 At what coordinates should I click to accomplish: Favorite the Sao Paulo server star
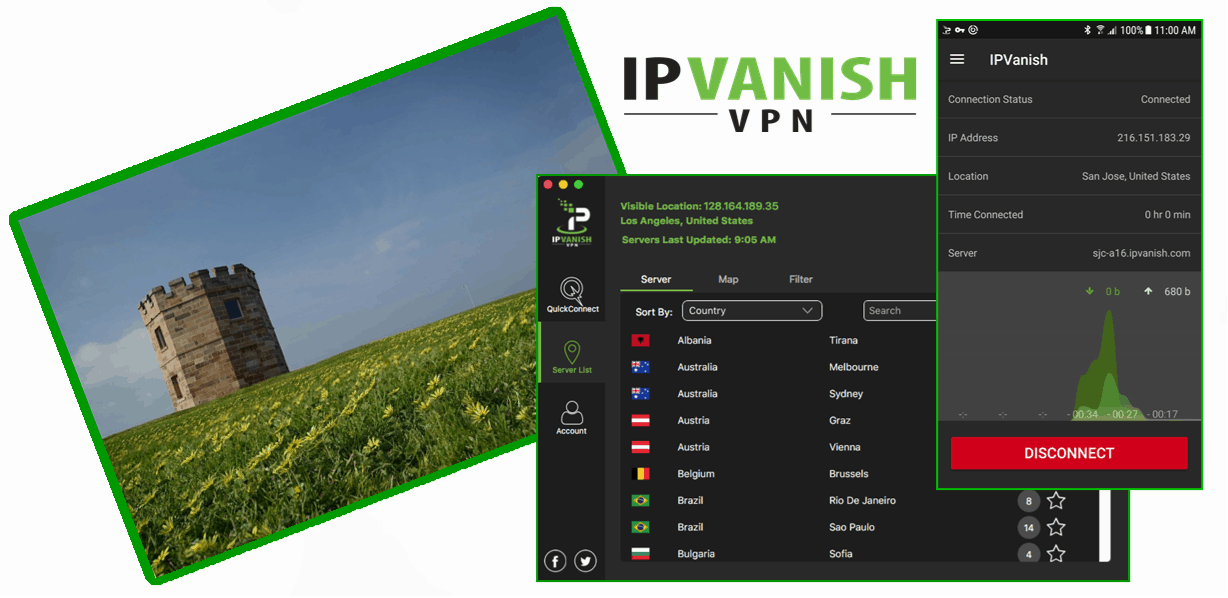[1056, 527]
